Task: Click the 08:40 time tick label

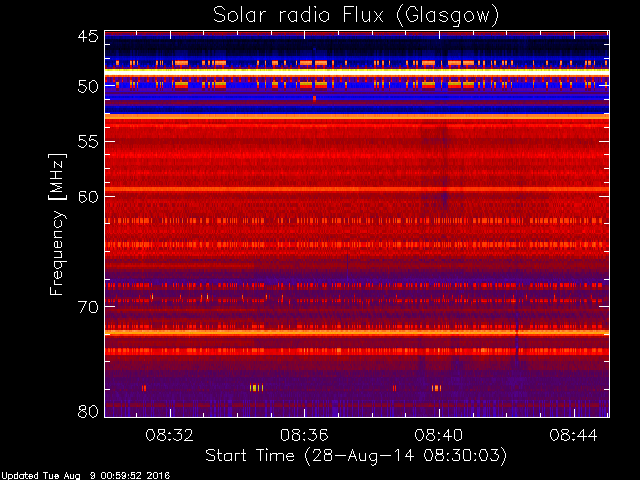Action: tap(439, 435)
